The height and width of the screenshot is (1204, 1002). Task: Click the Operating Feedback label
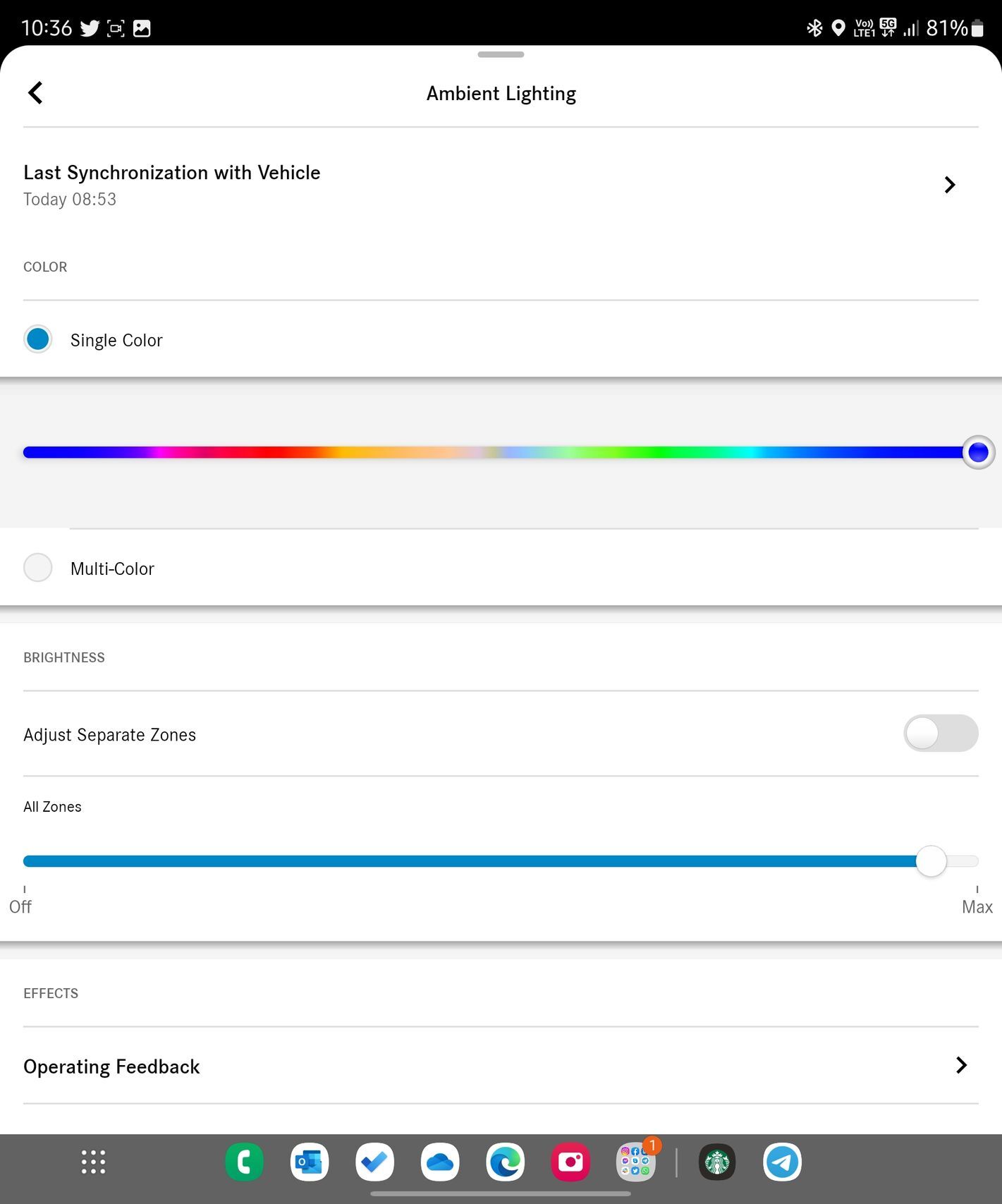(x=111, y=1066)
